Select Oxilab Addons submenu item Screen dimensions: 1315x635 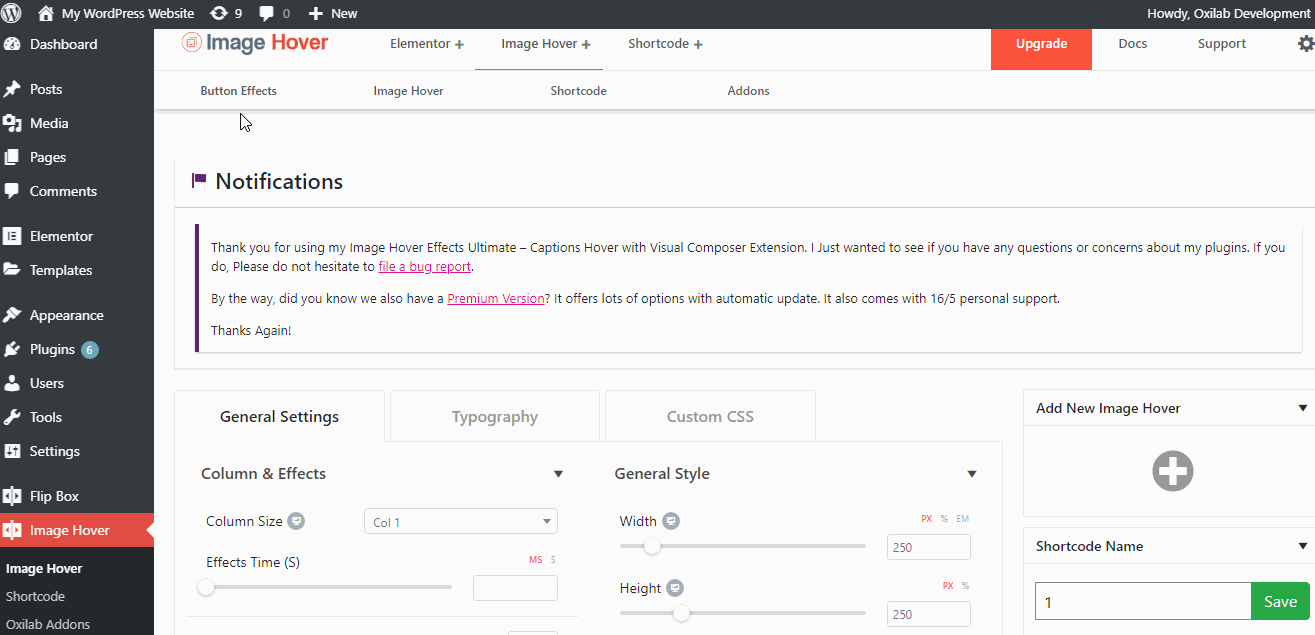pos(48,624)
